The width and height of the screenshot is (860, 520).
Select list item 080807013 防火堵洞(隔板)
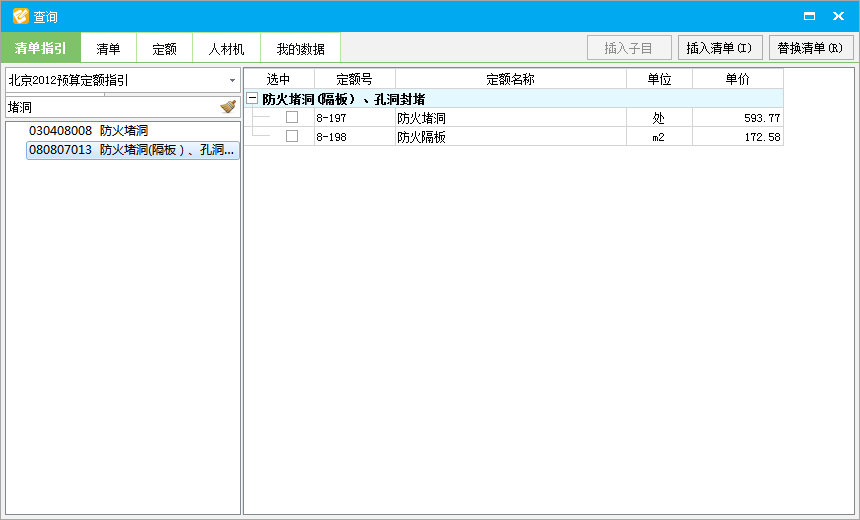pyautogui.click(x=133, y=150)
